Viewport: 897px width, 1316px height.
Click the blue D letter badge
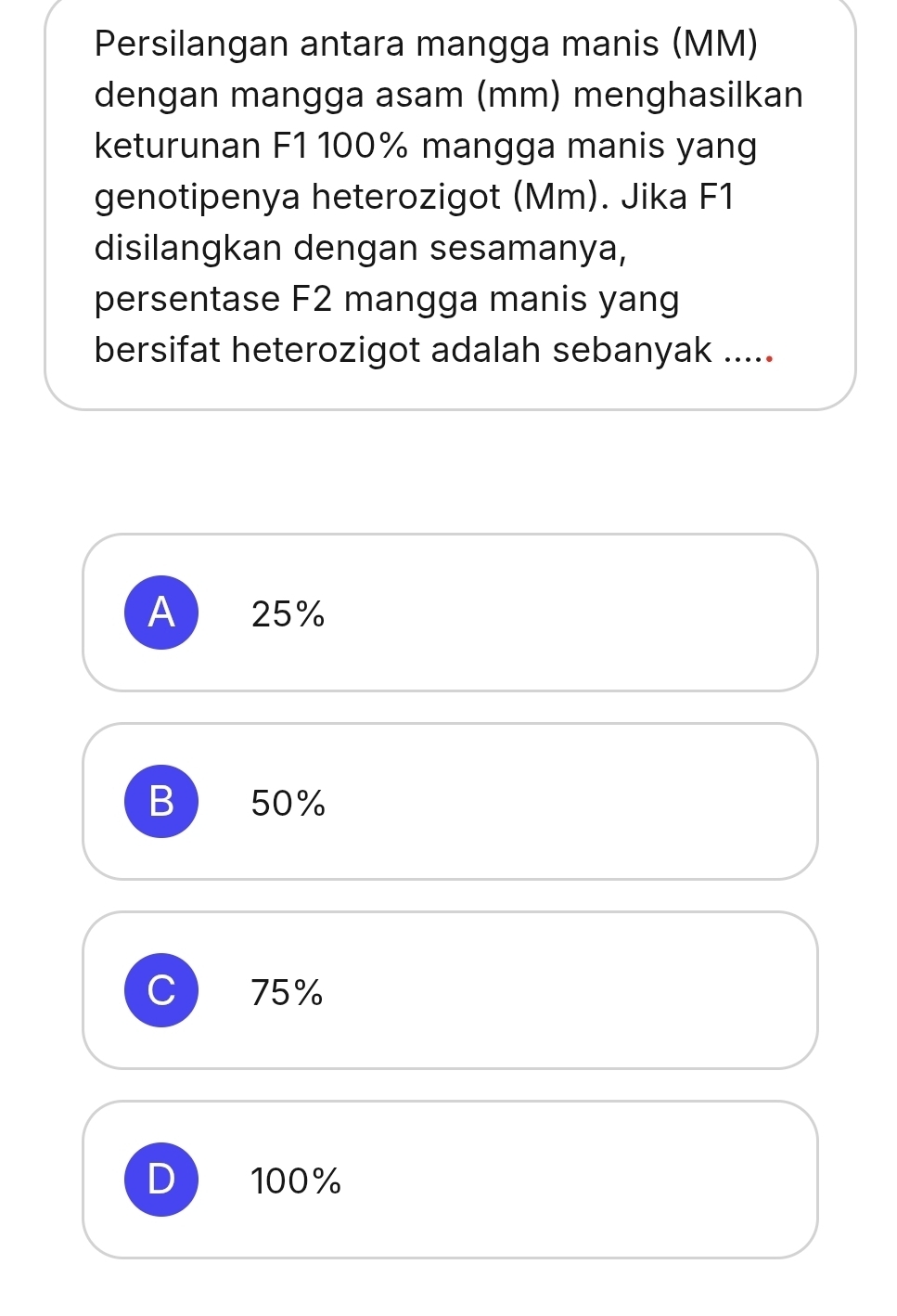pyautogui.click(x=161, y=1180)
